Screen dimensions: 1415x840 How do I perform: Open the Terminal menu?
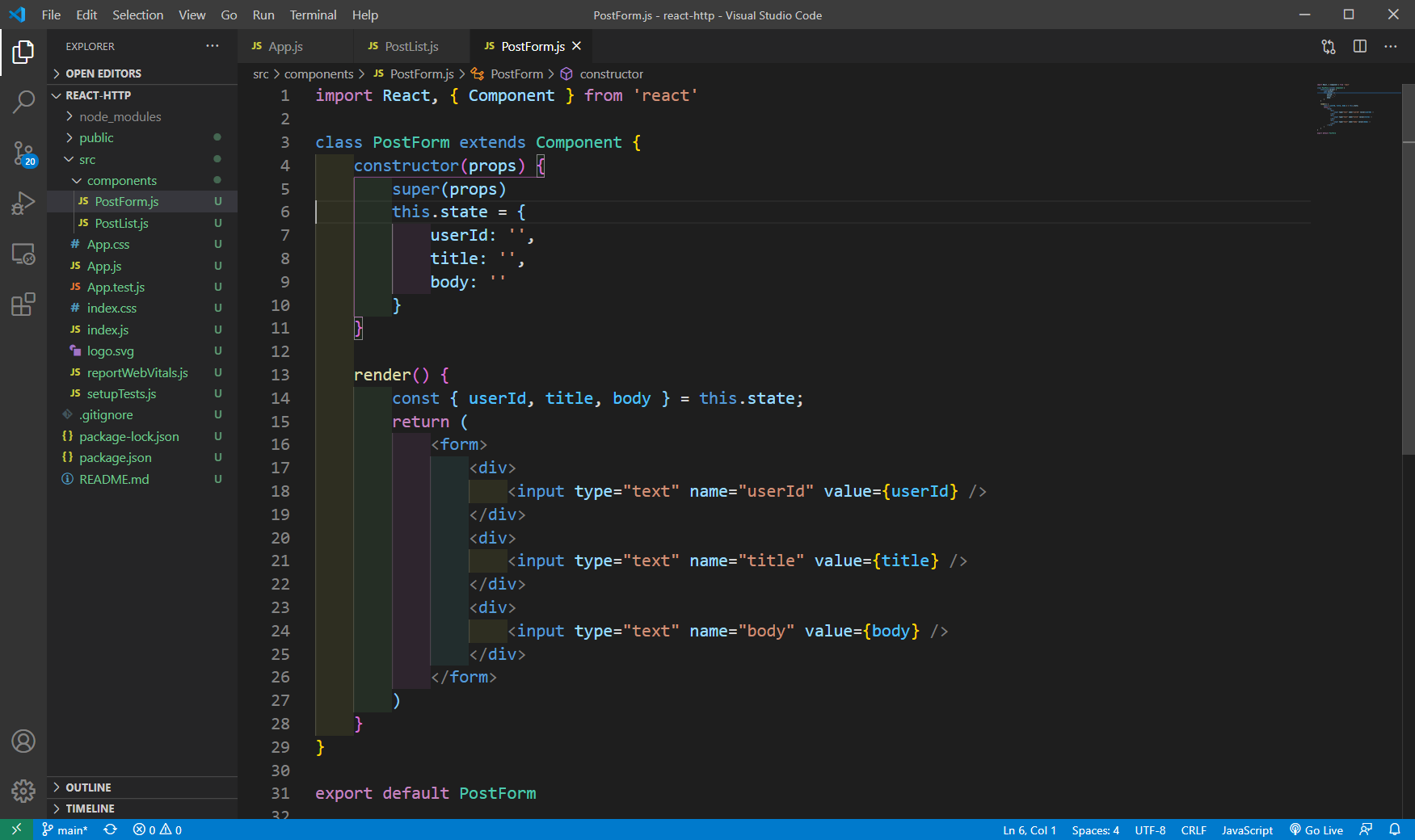[313, 15]
